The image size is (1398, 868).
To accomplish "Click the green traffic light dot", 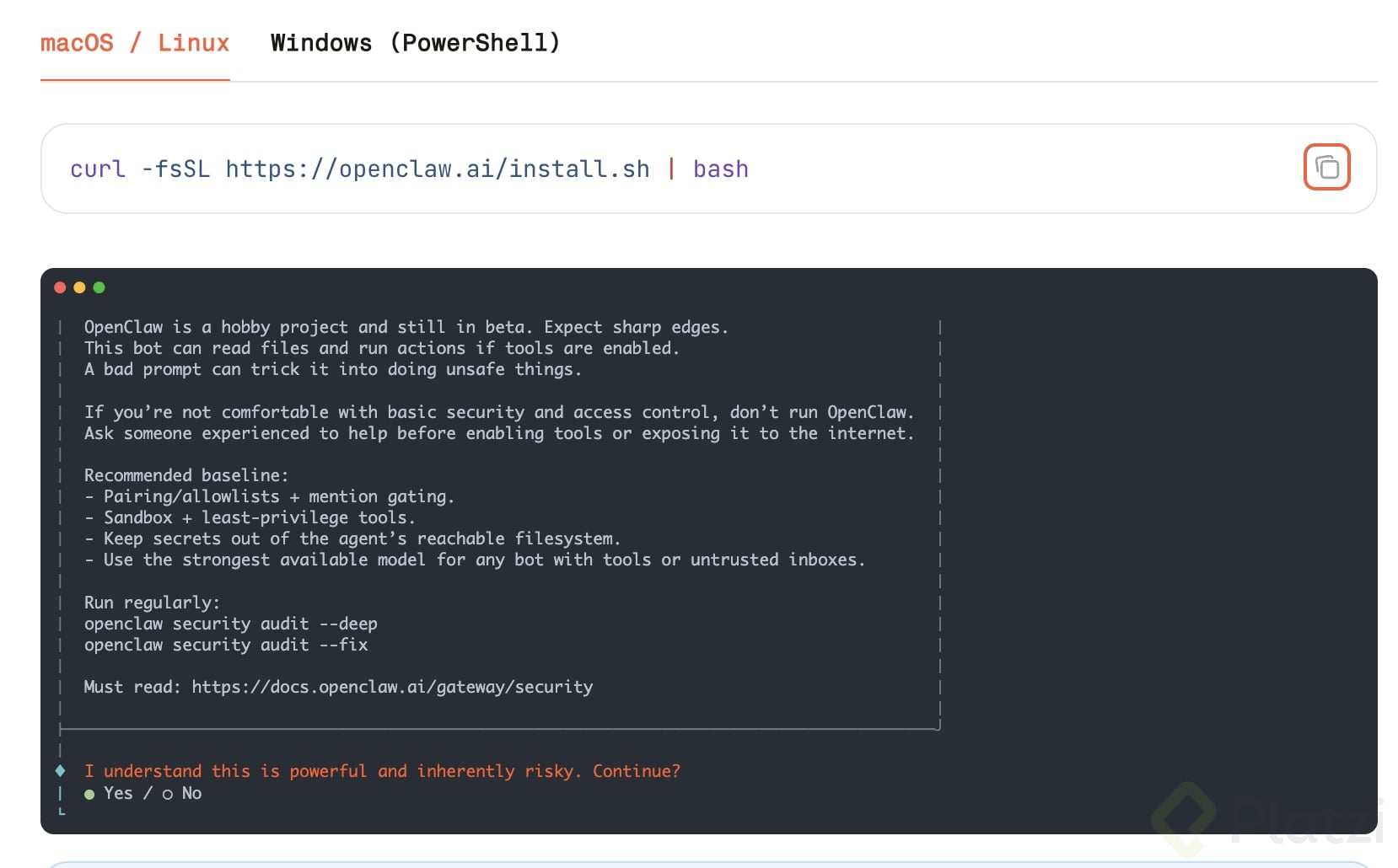I will [x=99, y=287].
